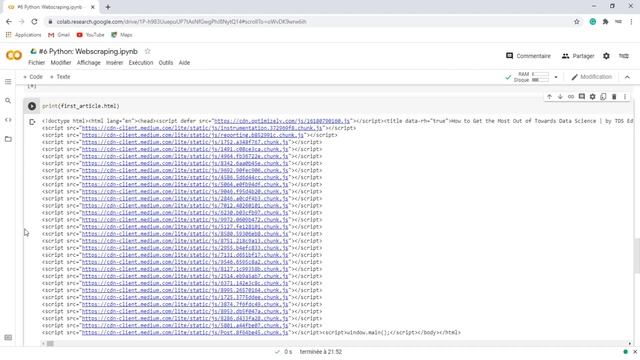
Task: Open the Aide menu
Action: (184, 62)
